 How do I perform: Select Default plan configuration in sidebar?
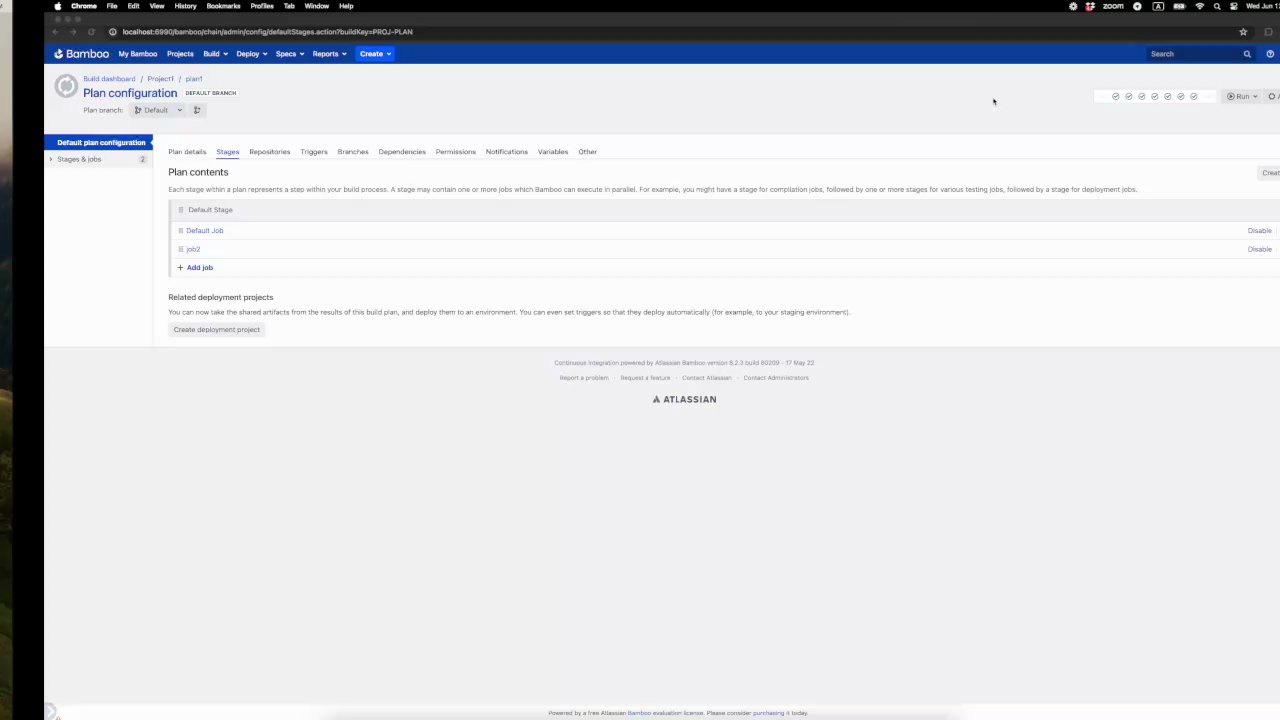point(98,143)
